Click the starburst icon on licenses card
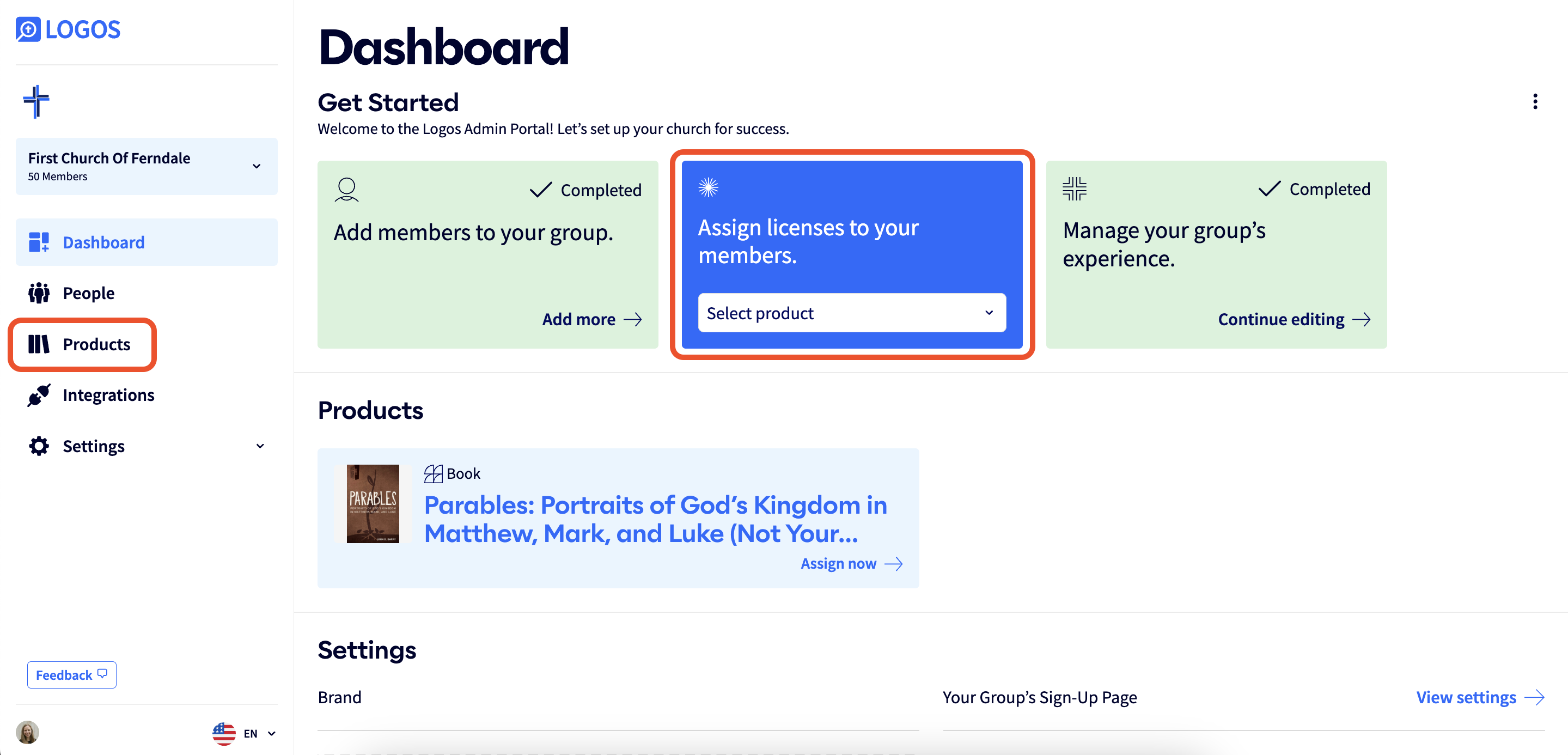This screenshot has height=755, width=1568. tap(708, 187)
